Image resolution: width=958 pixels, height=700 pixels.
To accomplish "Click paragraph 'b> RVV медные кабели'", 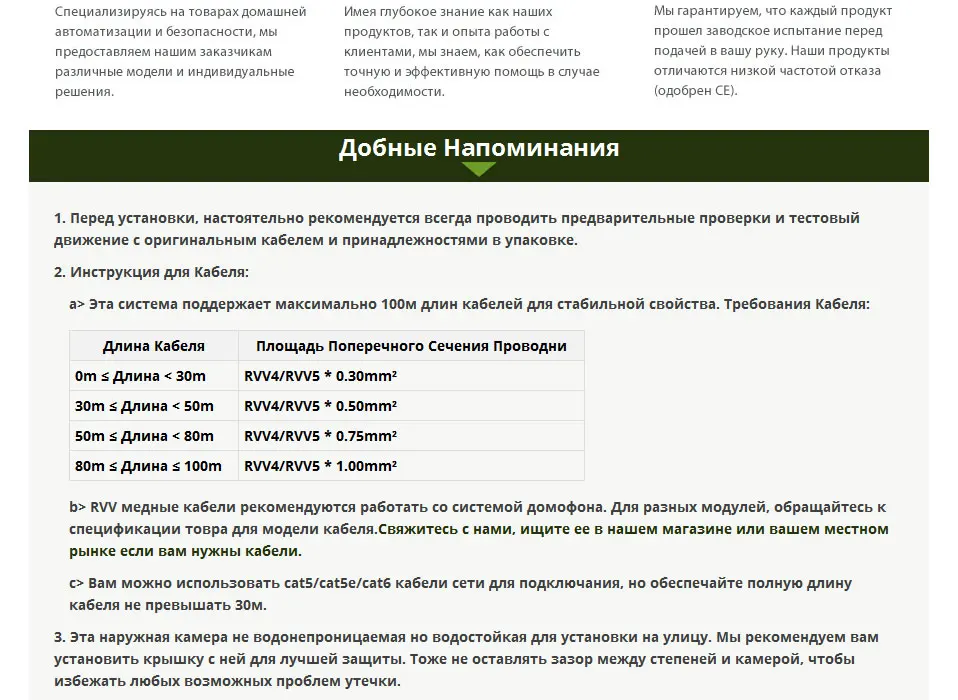I will pyautogui.click(x=478, y=529).
